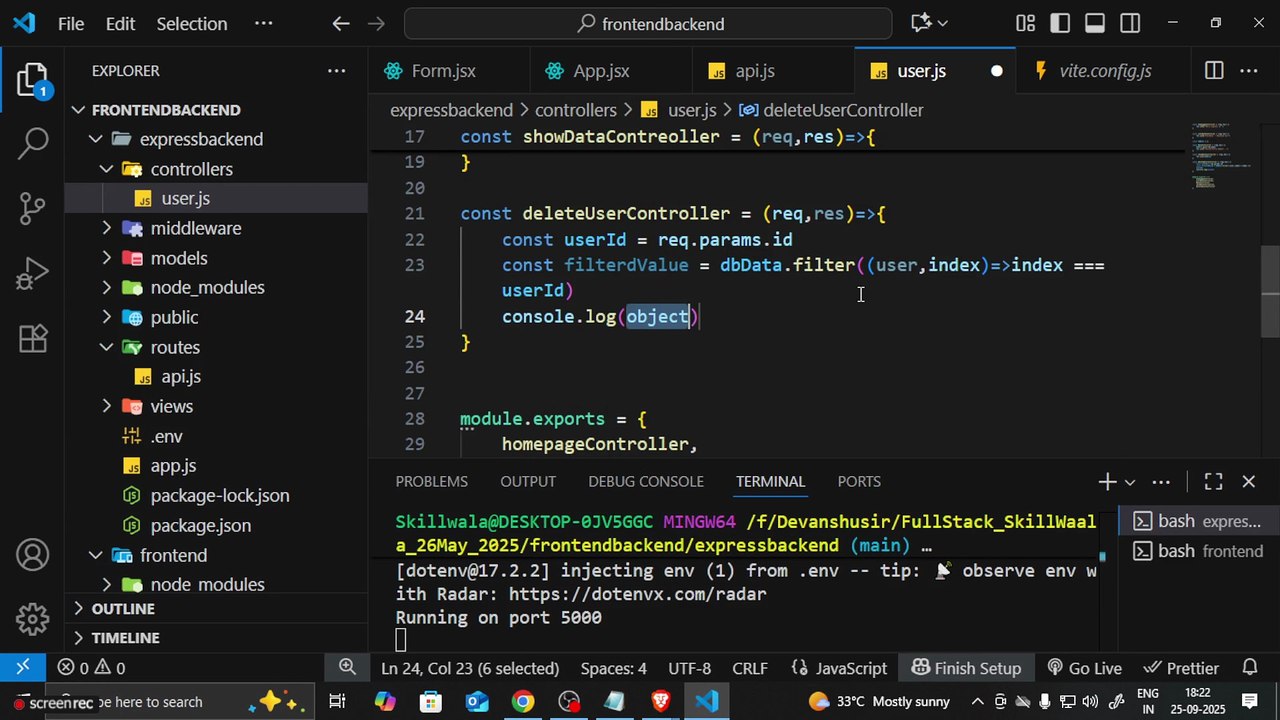The image size is (1280, 720).
Task: Open Explorer Views and More Actions ellipsis
Action: tap(336, 71)
